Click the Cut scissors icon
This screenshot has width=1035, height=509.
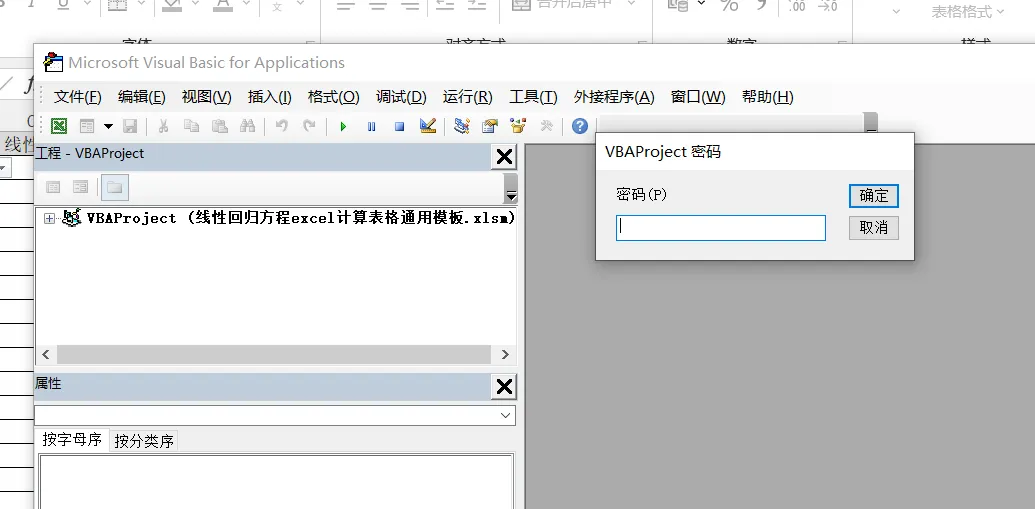click(163, 125)
